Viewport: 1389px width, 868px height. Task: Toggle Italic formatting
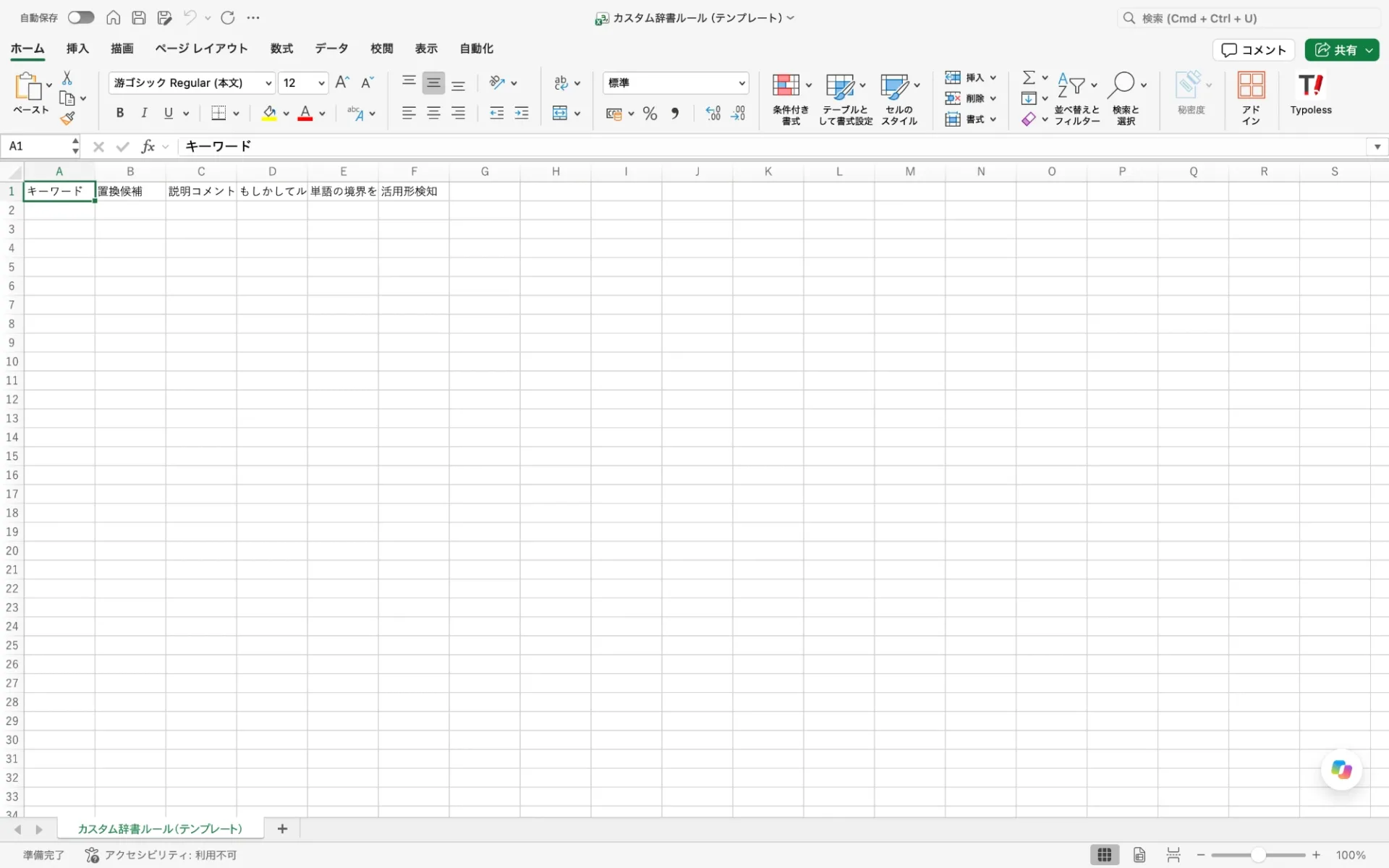tap(144, 113)
